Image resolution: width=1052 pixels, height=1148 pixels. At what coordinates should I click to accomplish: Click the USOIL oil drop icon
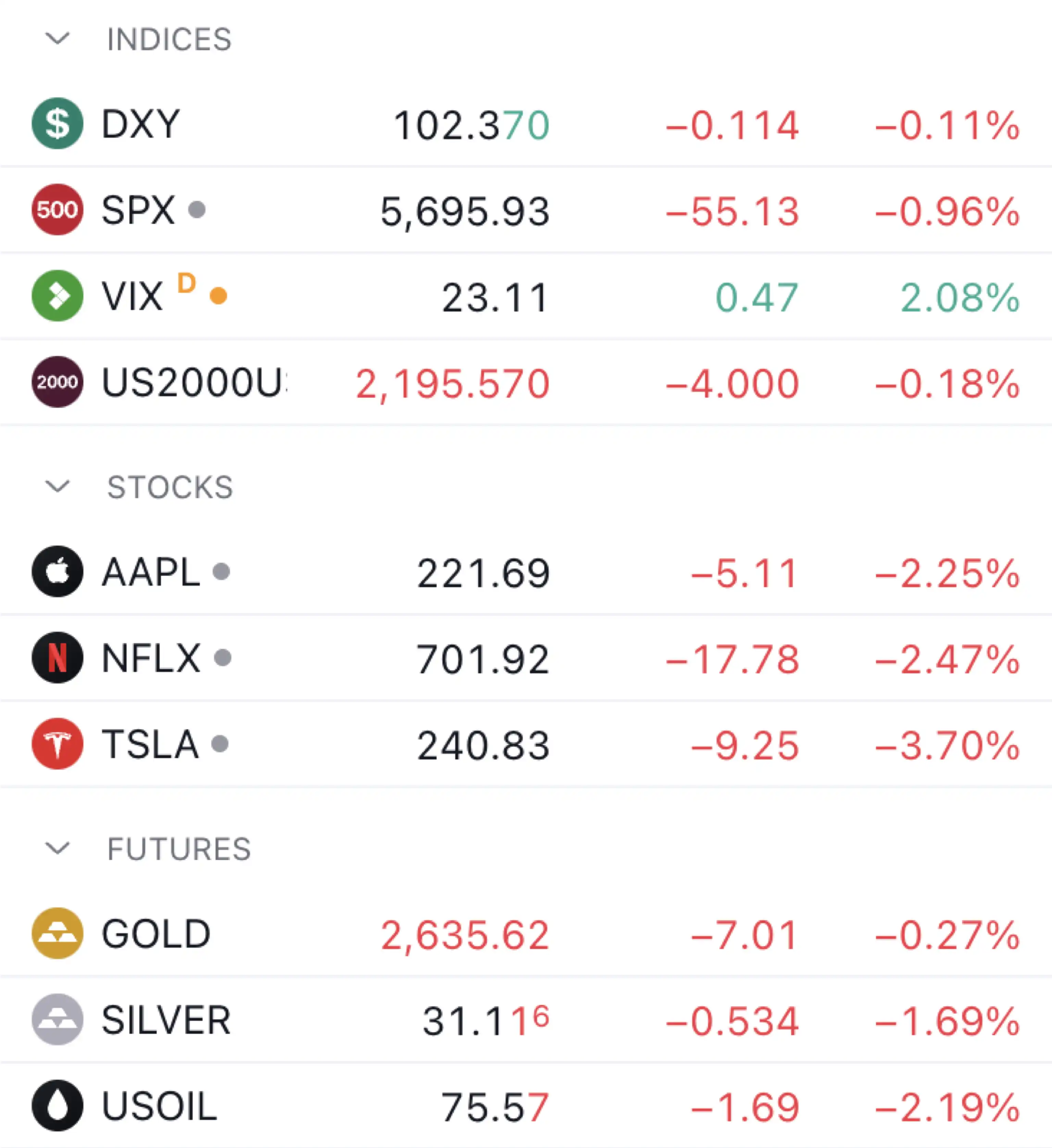pyautogui.click(x=57, y=1105)
